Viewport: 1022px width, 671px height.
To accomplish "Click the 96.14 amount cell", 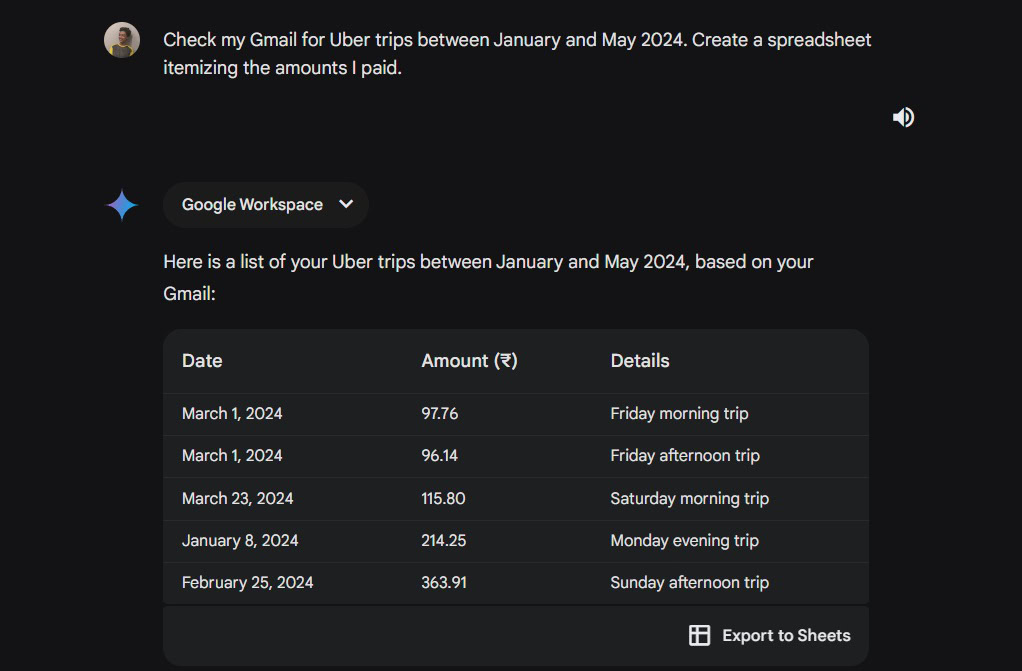I will 440,455.
